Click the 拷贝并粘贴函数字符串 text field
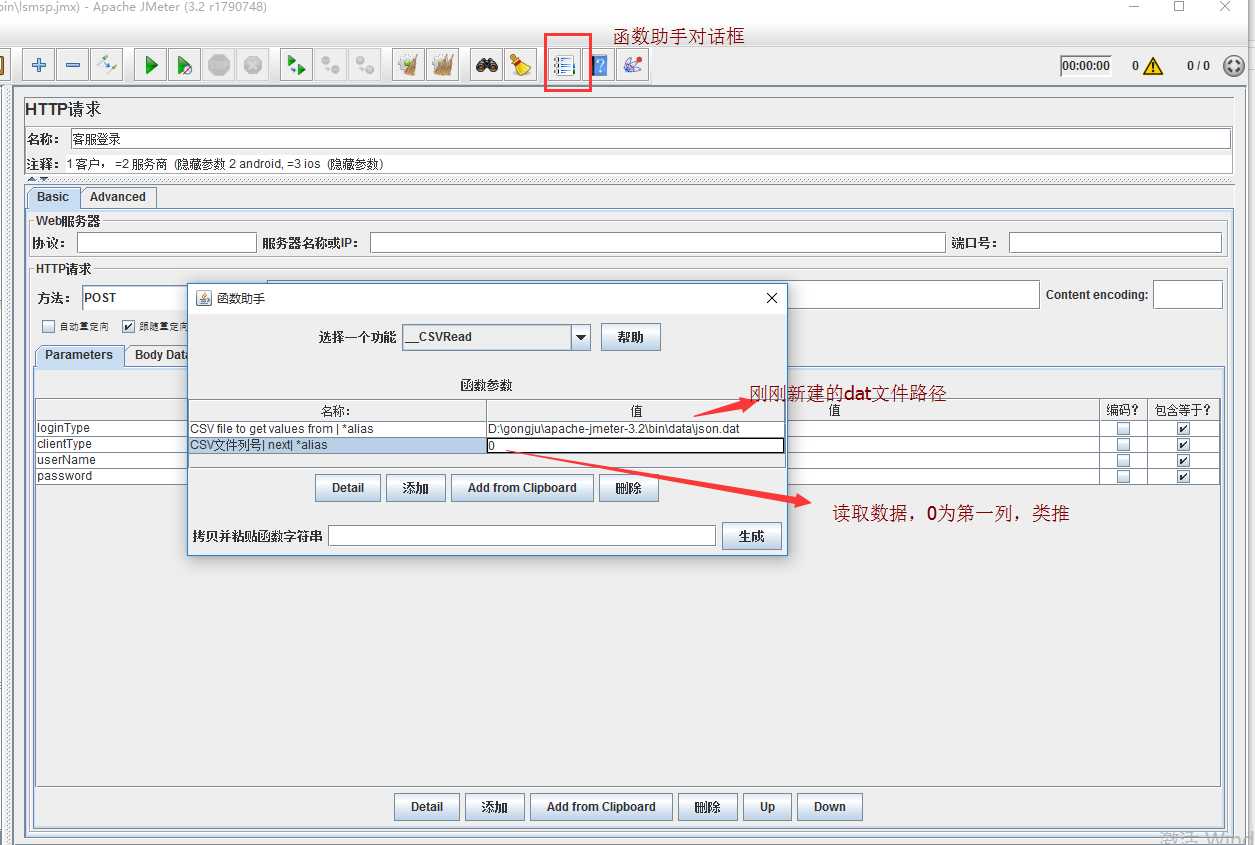The image size is (1255, 845). 522,536
